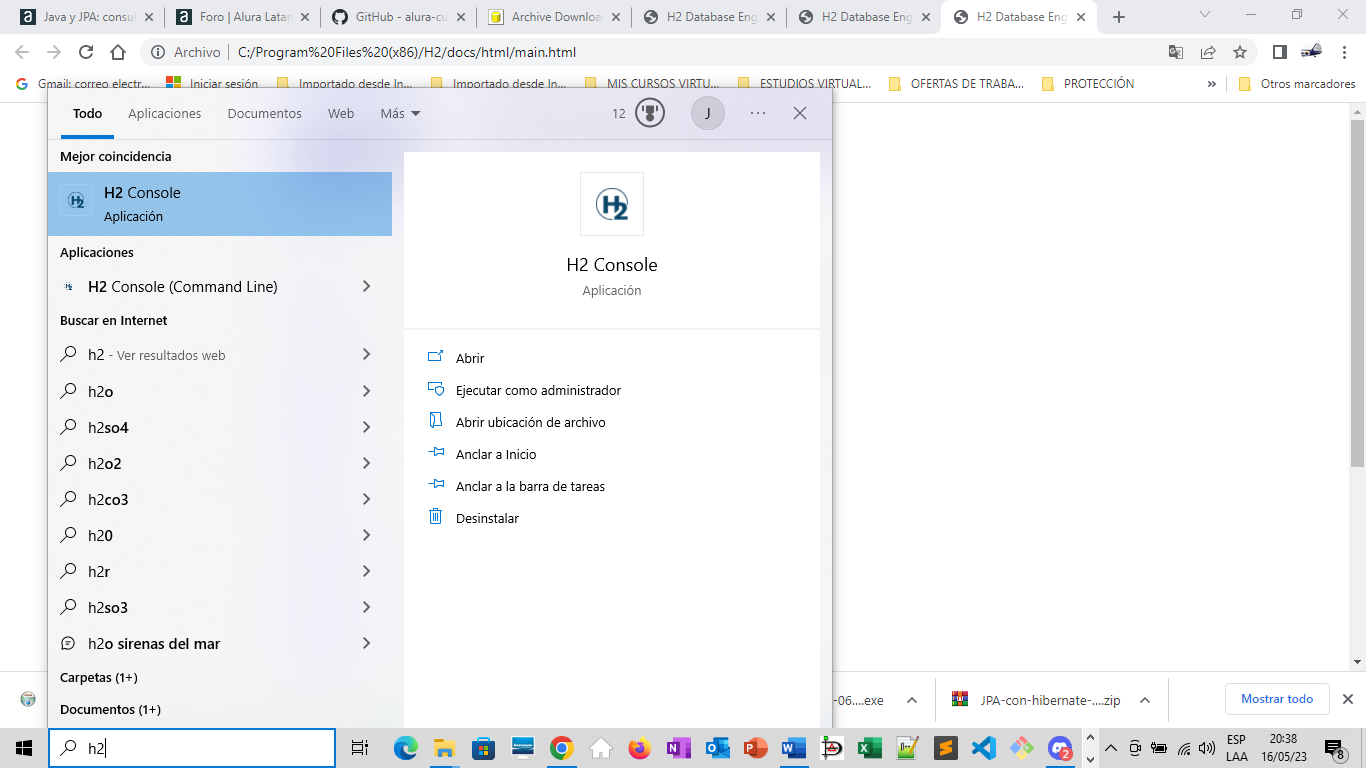The image size is (1366, 768).
Task: Click the volume speaker tray icon
Action: click(x=1209, y=748)
